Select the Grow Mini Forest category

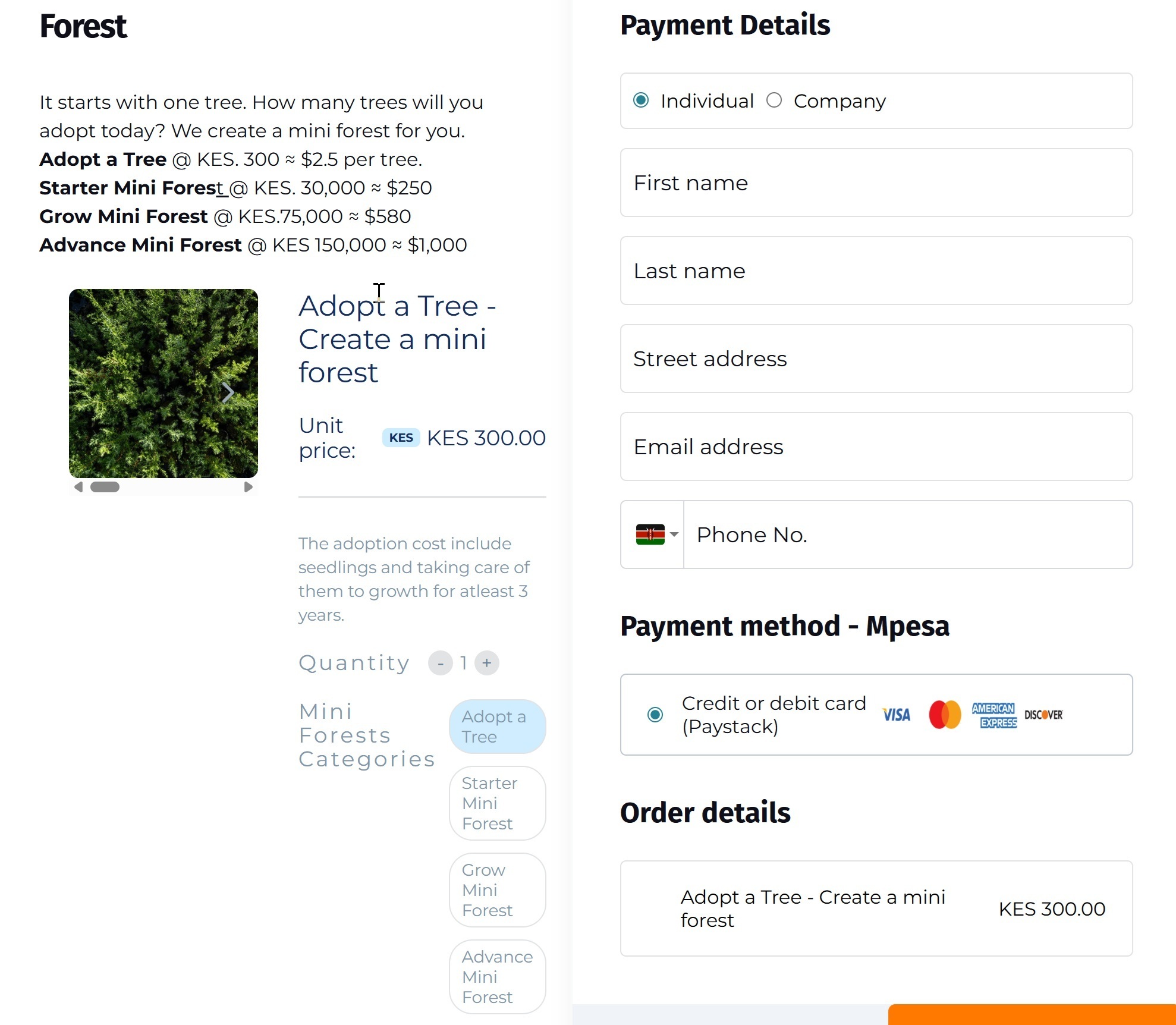tap(497, 890)
